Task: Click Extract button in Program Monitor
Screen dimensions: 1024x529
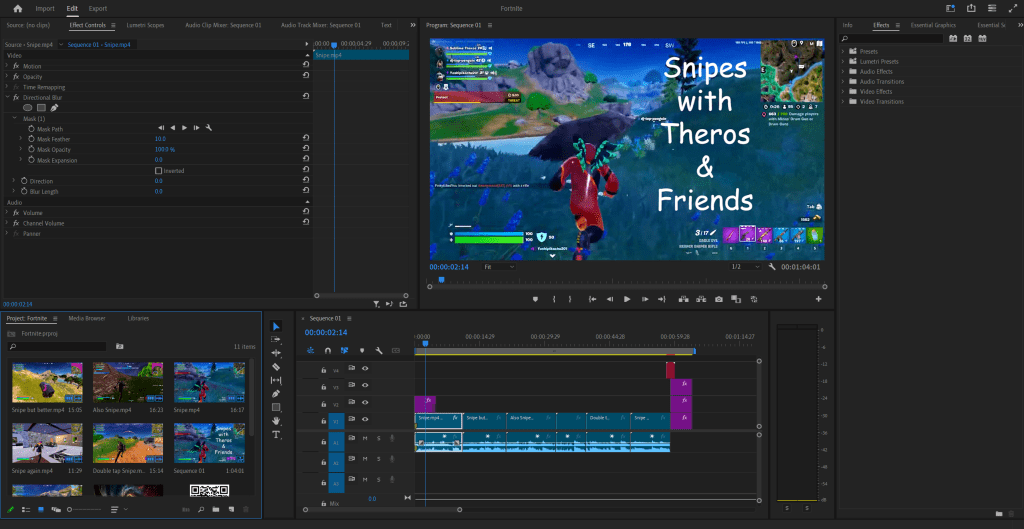Action: (701, 299)
